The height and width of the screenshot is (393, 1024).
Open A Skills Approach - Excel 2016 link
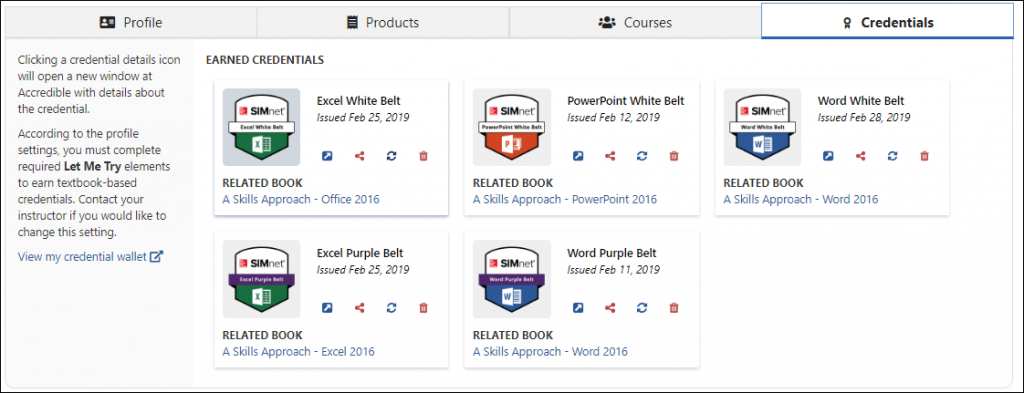click(298, 352)
